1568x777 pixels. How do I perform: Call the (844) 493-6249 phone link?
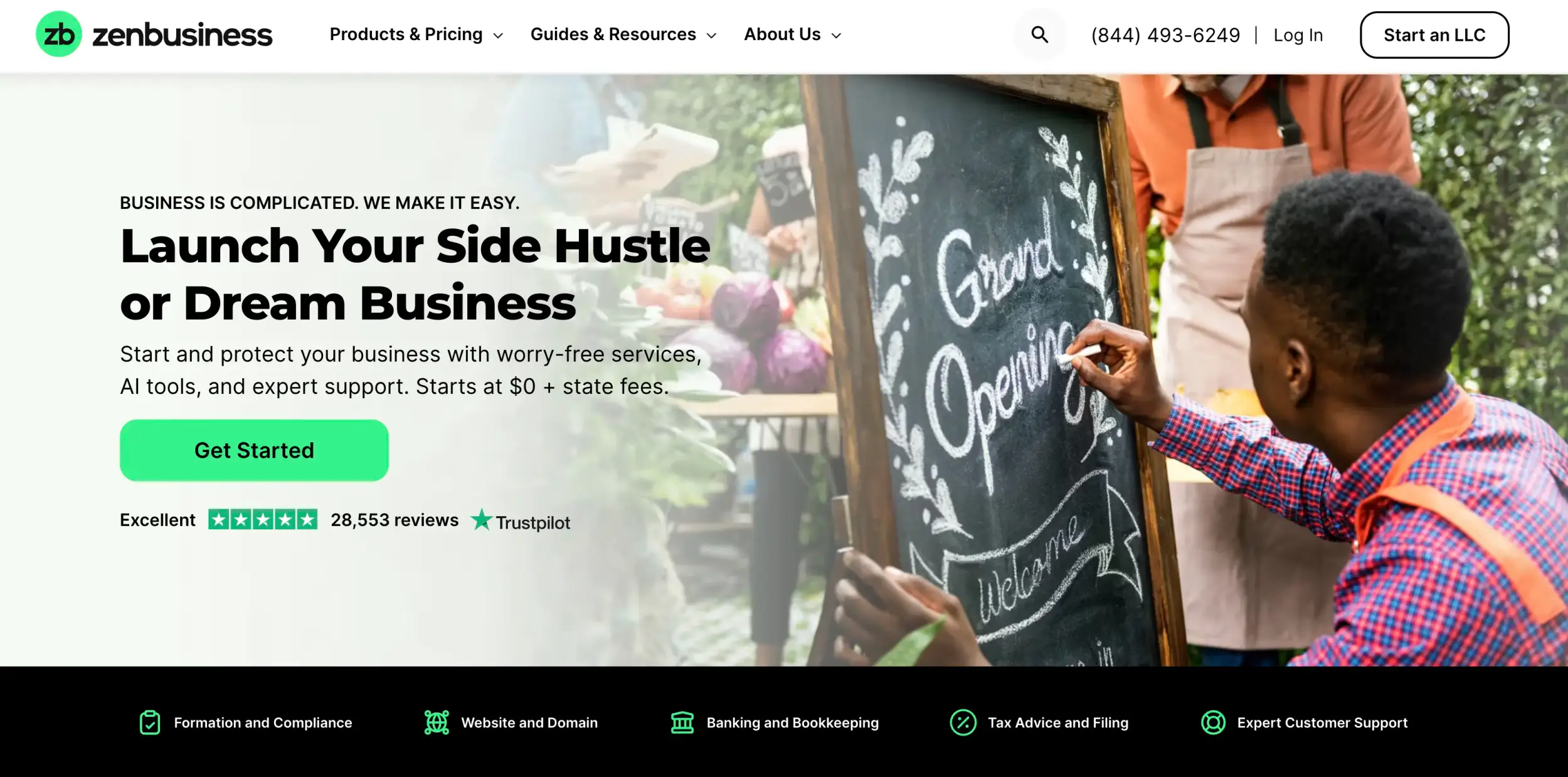coord(1165,35)
